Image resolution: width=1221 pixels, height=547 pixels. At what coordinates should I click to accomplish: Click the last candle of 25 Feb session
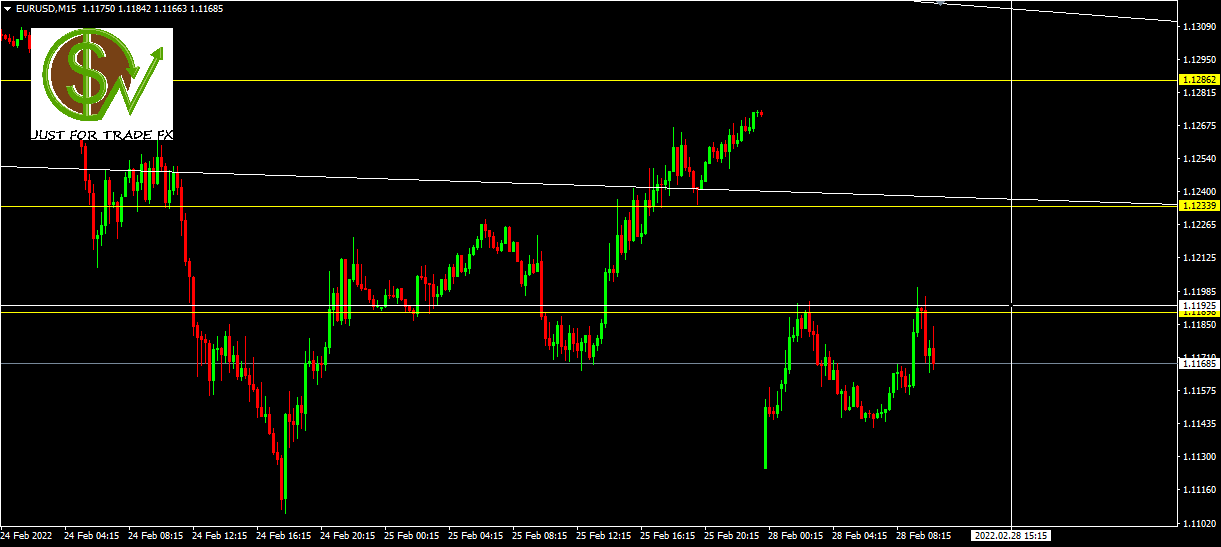pyautogui.click(x=761, y=113)
